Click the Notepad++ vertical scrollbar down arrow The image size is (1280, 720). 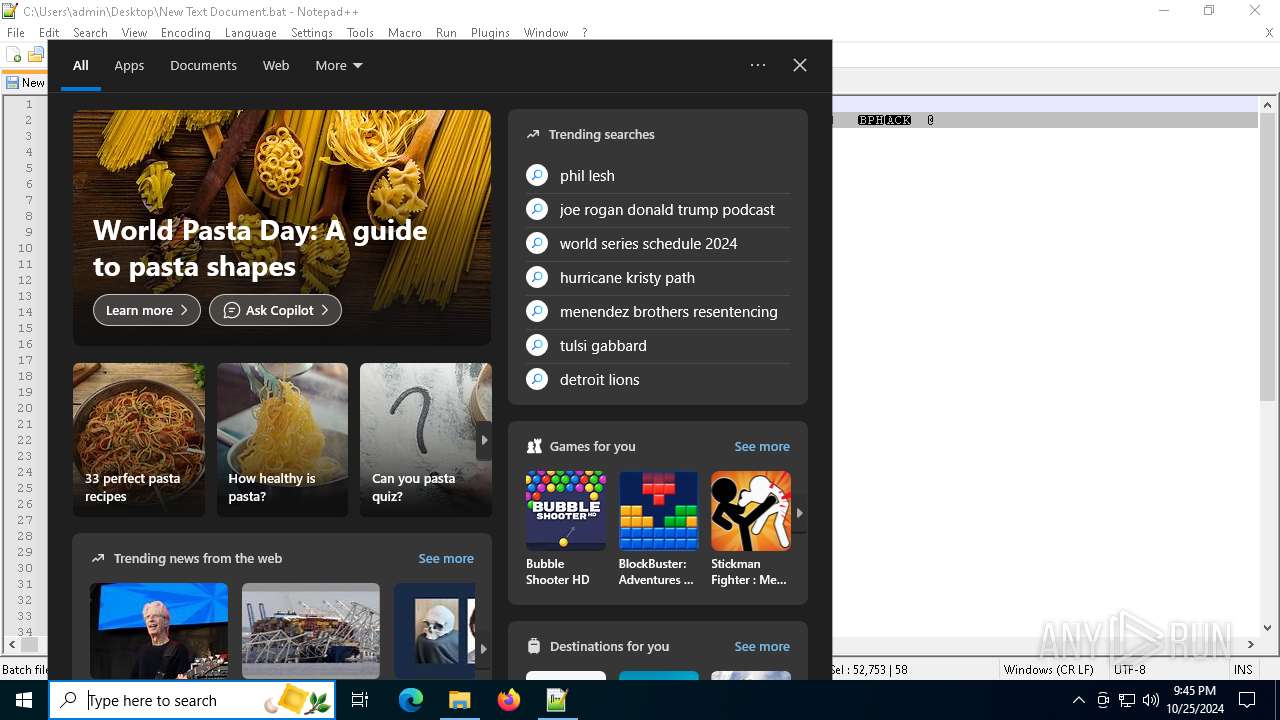pos(1267,628)
